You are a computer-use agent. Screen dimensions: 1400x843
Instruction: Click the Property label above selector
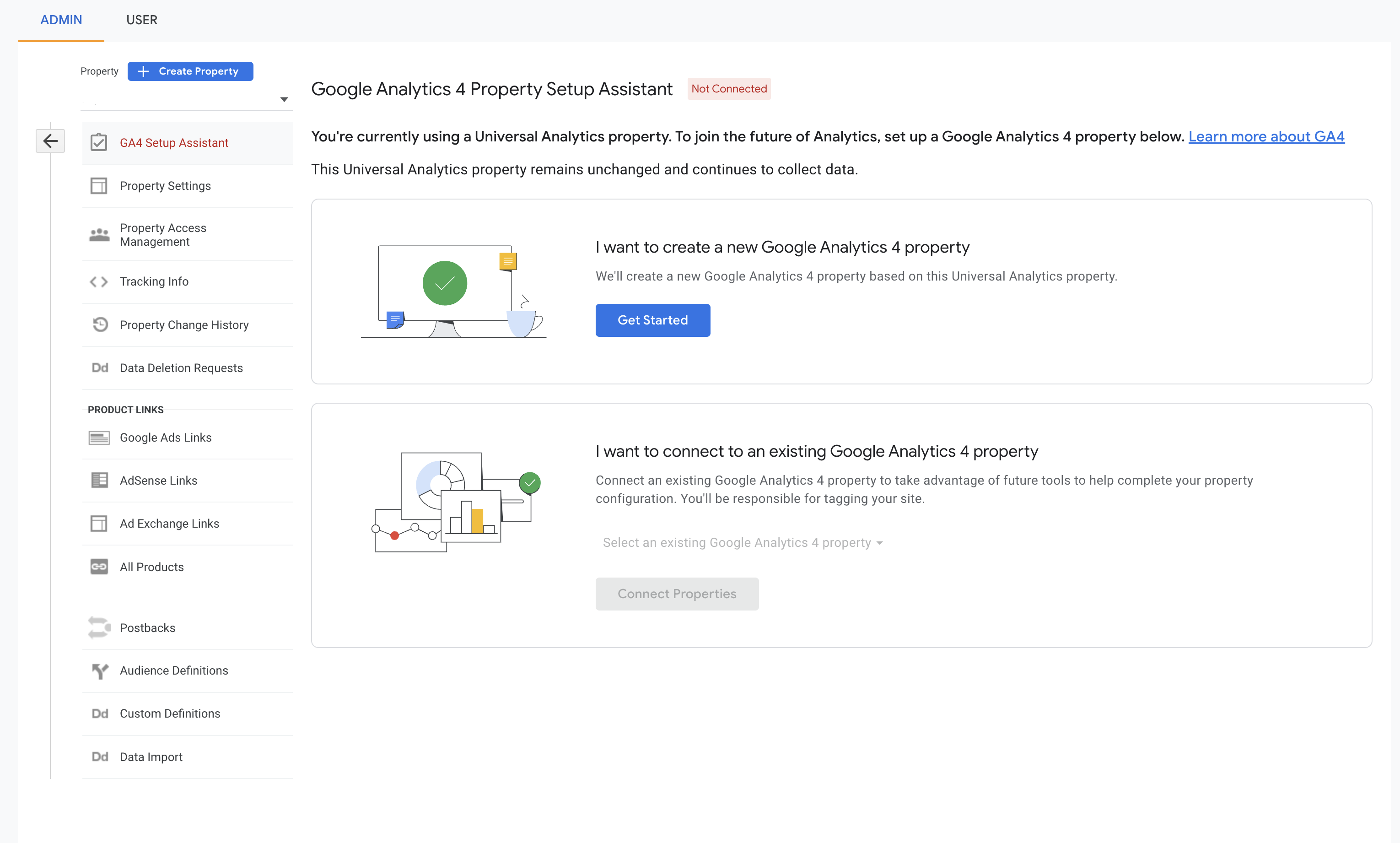tap(99, 71)
